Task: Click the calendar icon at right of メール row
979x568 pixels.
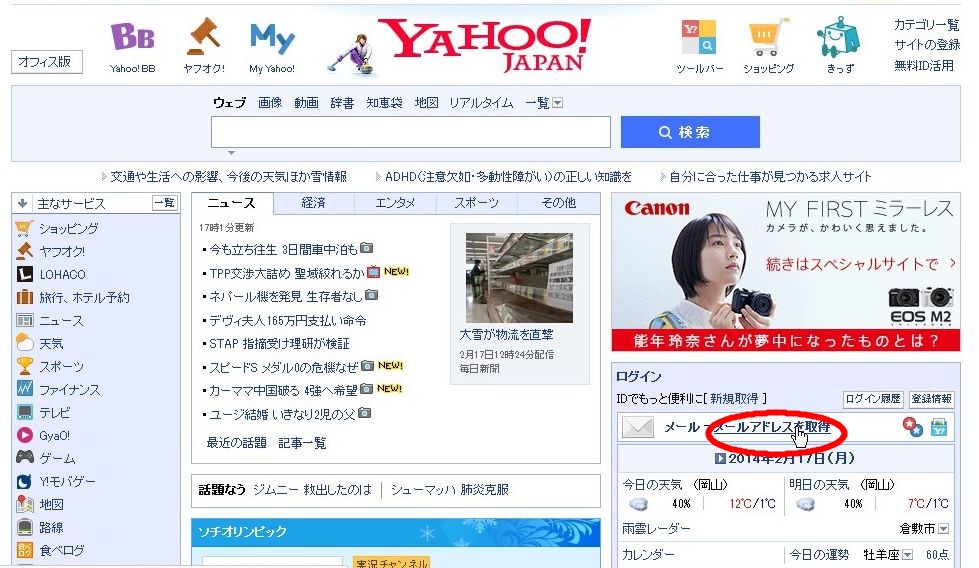Action: click(x=938, y=428)
